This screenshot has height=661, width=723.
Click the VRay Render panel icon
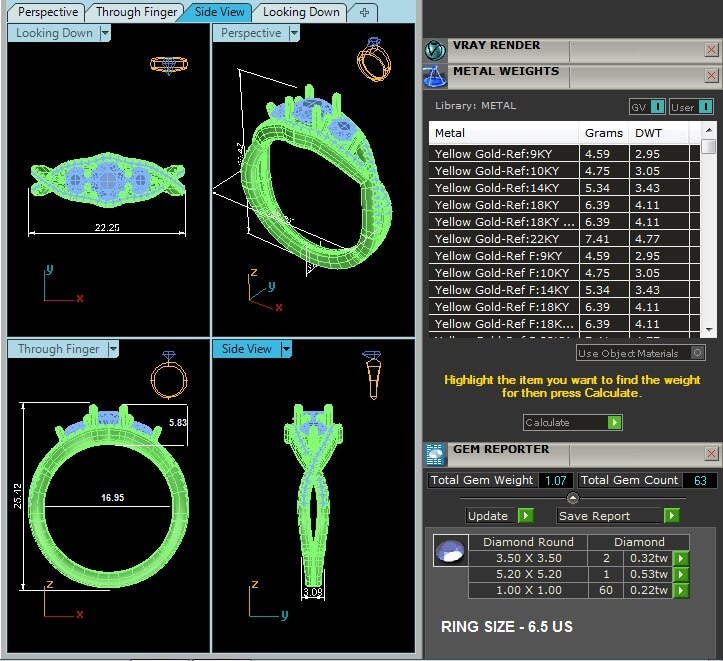click(x=435, y=50)
